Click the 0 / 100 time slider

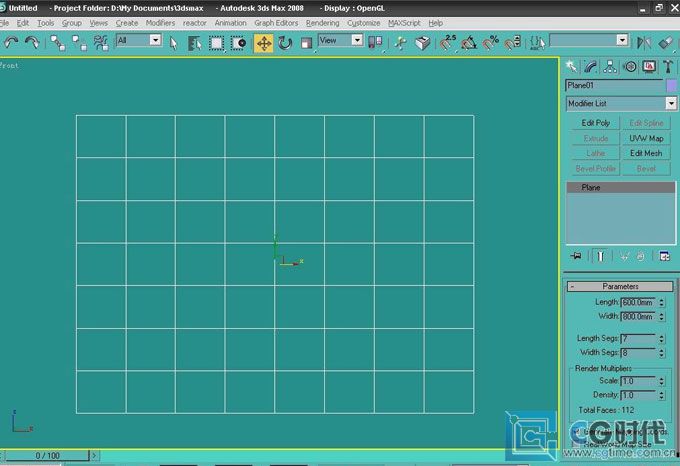coord(48,456)
